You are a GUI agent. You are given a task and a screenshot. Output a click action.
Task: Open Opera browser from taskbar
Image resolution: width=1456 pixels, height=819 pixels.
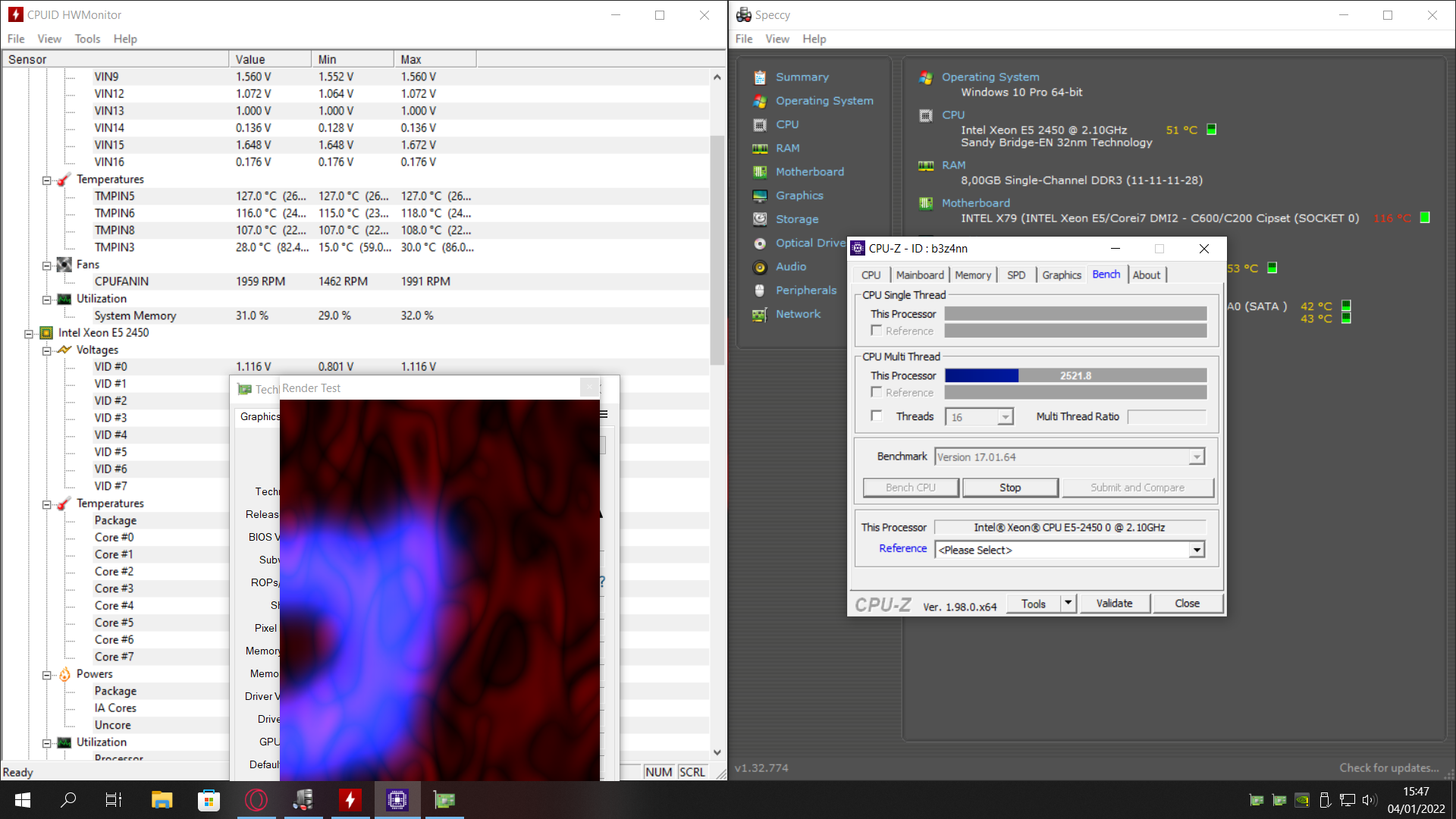(x=256, y=800)
